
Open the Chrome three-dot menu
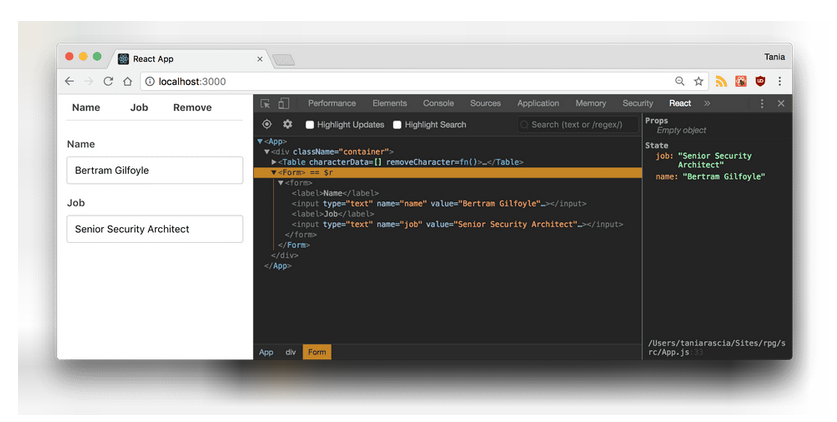click(779, 81)
